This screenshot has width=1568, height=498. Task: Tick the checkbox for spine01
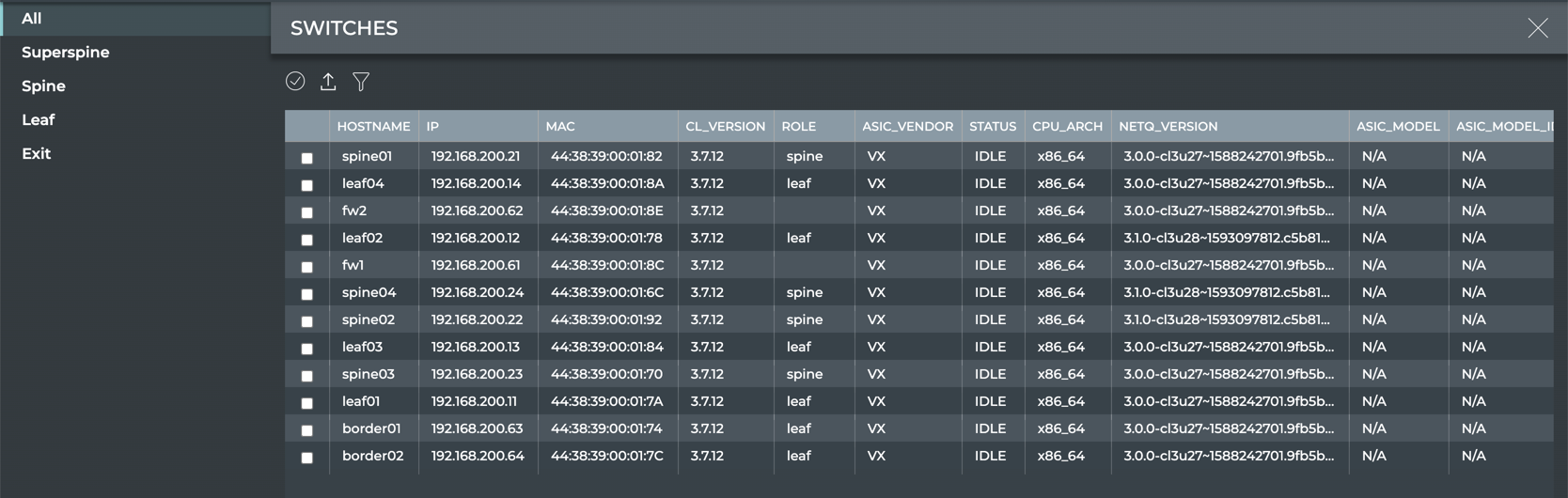306,158
